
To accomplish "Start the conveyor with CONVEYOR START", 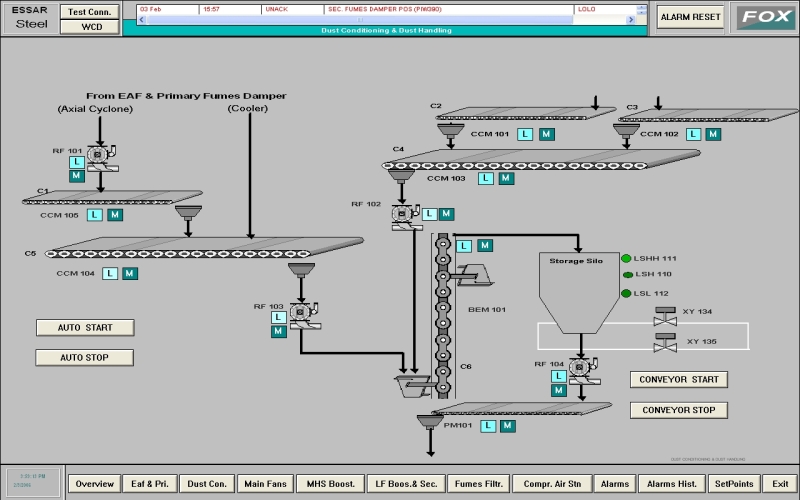I will [679, 380].
